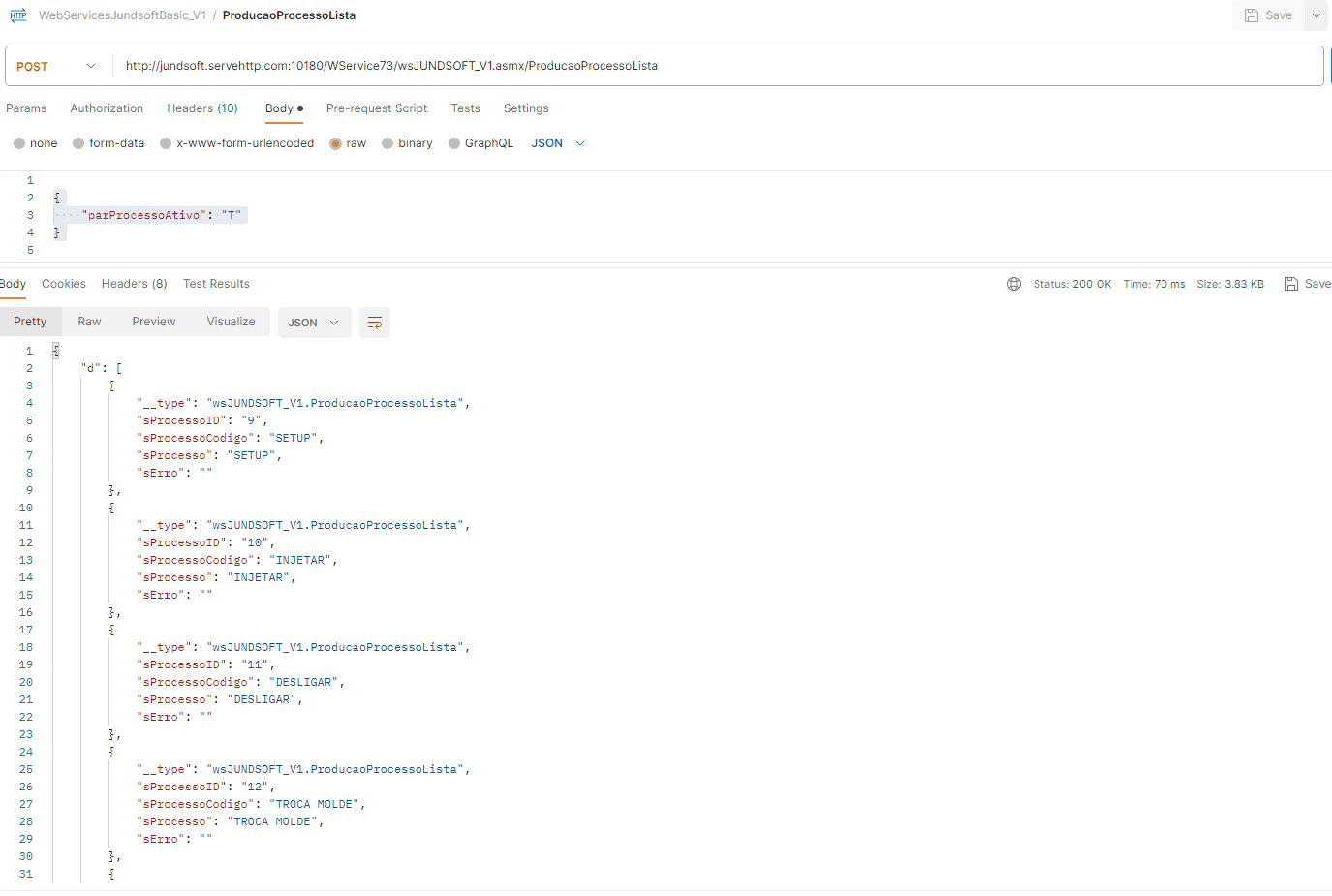The height and width of the screenshot is (896, 1332).
Task: Click the Status: 200 OK indicator
Action: (x=1072, y=284)
